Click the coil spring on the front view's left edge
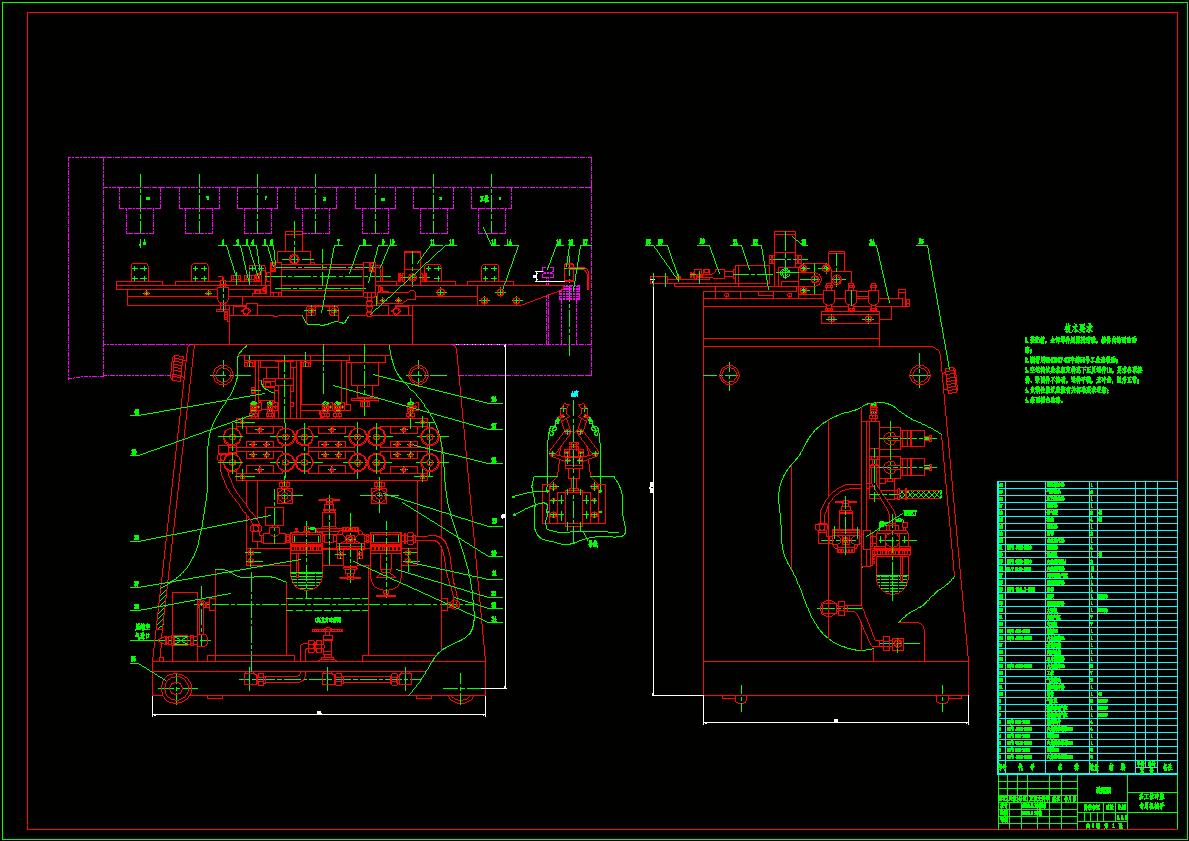The height and width of the screenshot is (841, 1189). pyautogui.click(x=179, y=368)
